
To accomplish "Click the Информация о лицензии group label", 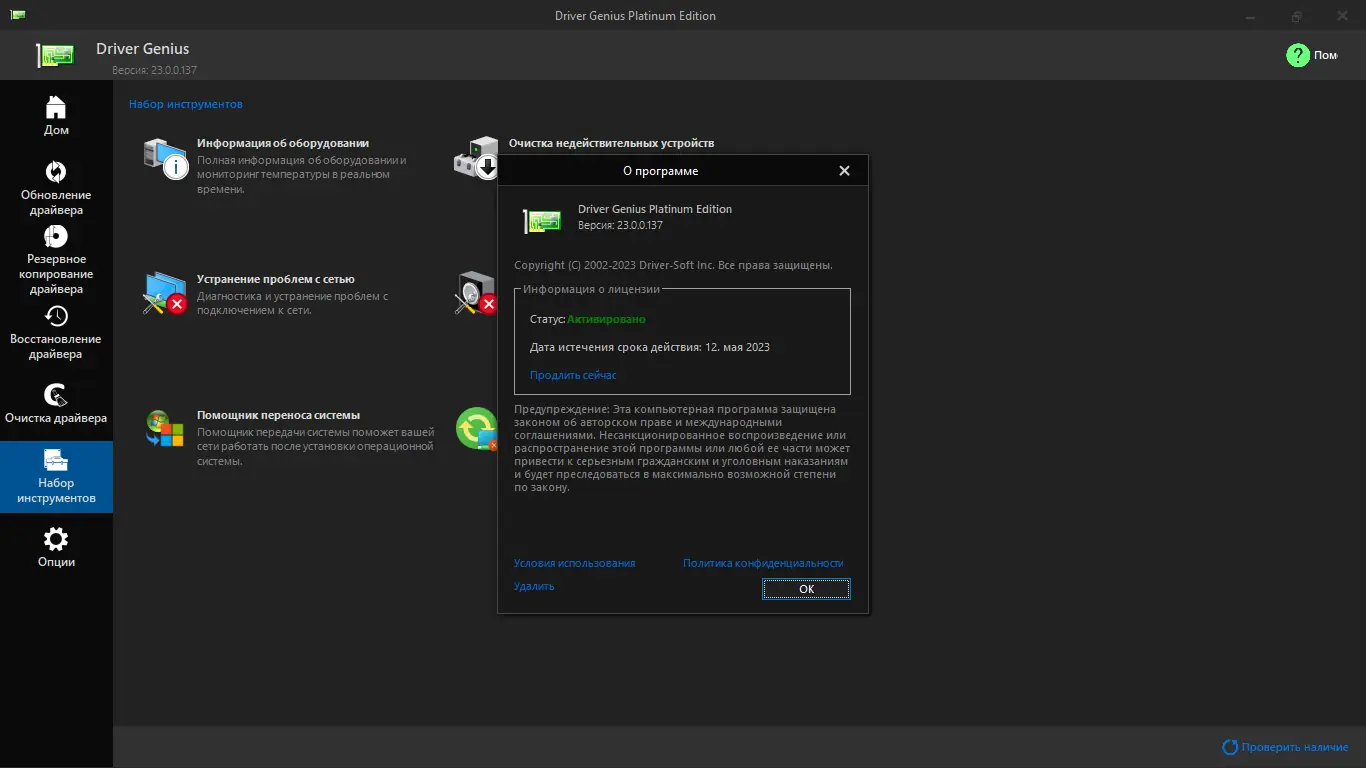I will 592,289.
